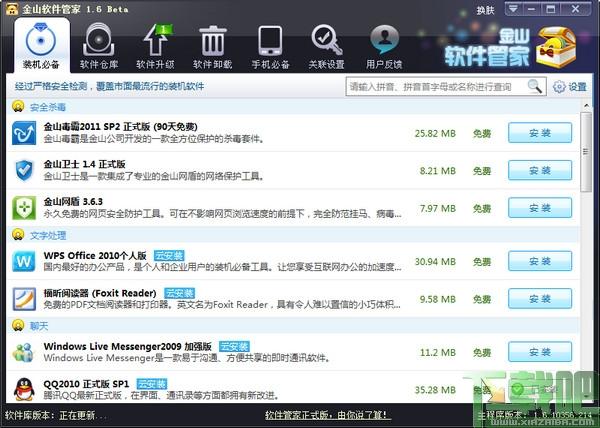Viewport: 600px width, 428px height.
Task: Click the 换肤 change skin link
Action: (x=485, y=9)
